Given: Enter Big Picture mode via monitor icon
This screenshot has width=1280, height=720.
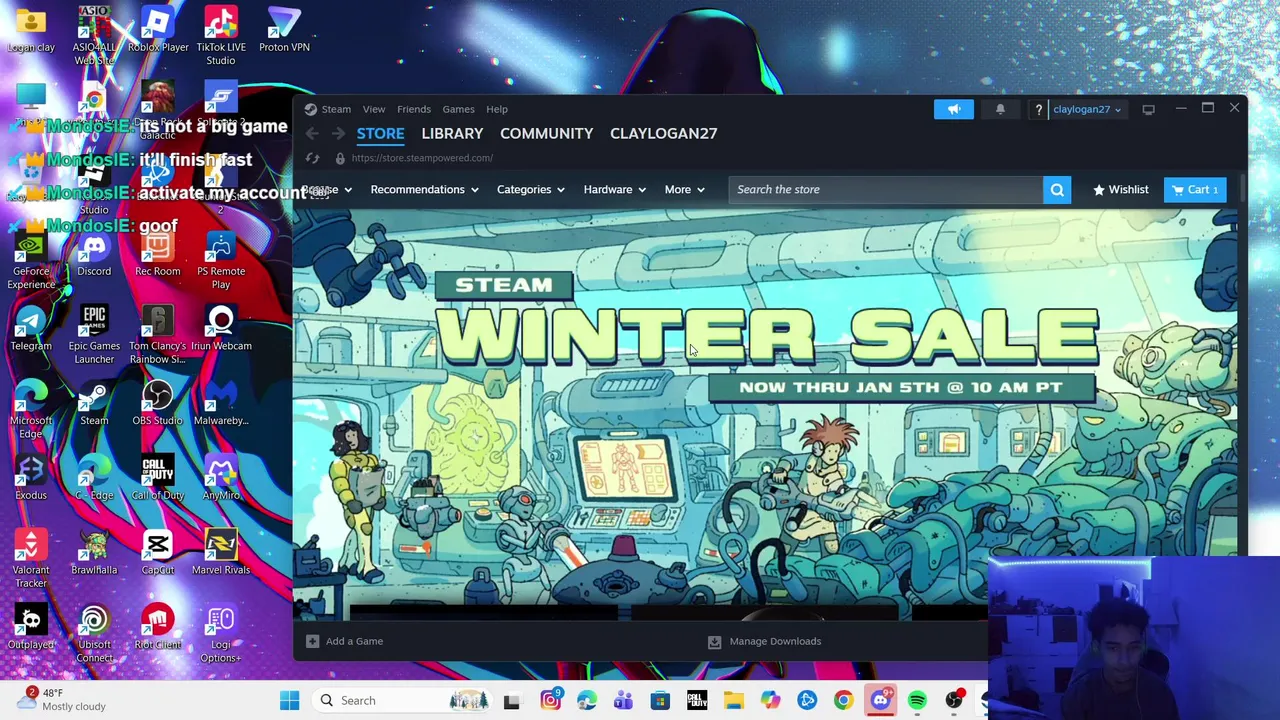Looking at the screenshot, I should 1148,109.
